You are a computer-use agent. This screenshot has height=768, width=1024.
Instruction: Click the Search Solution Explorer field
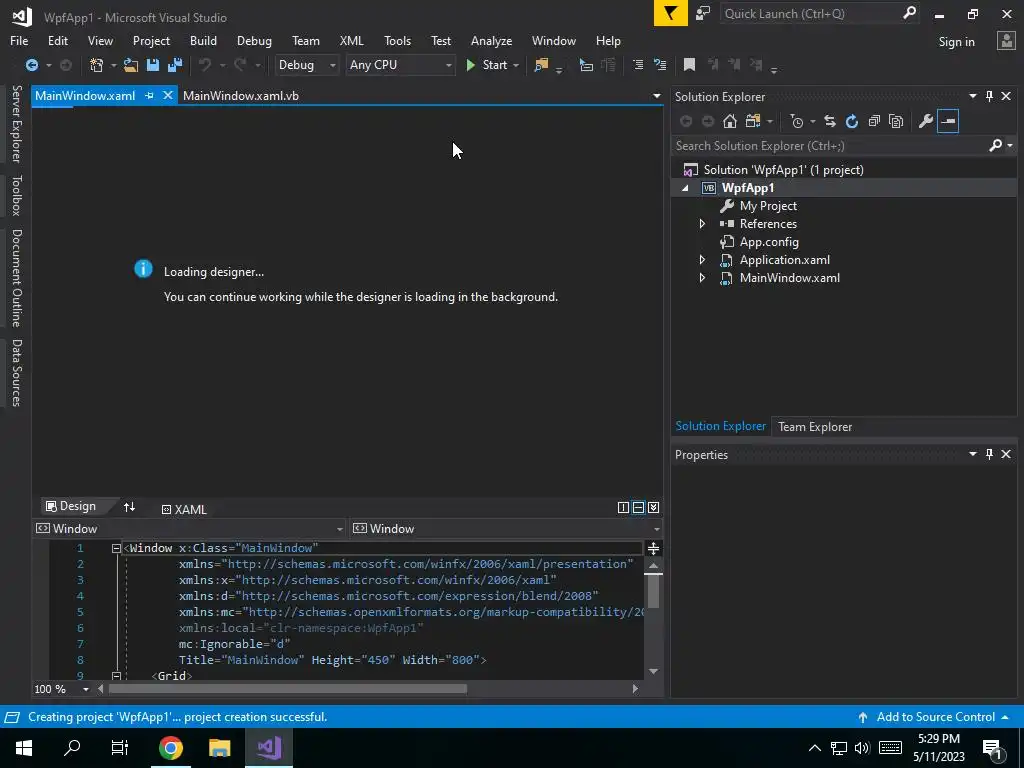click(x=829, y=146)
